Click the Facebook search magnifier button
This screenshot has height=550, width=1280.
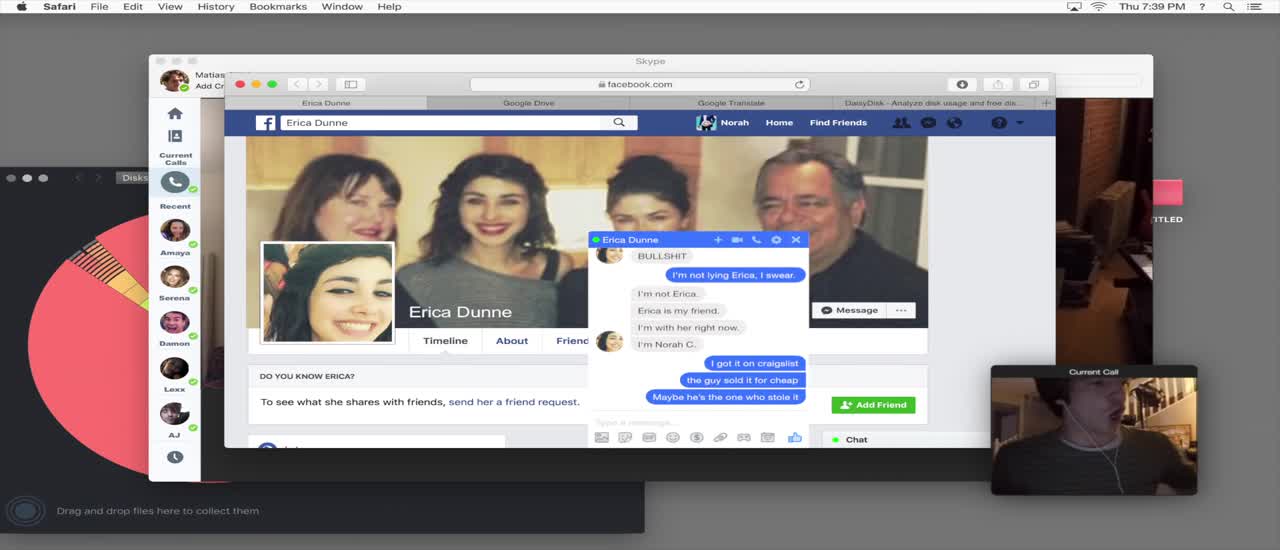621,123
